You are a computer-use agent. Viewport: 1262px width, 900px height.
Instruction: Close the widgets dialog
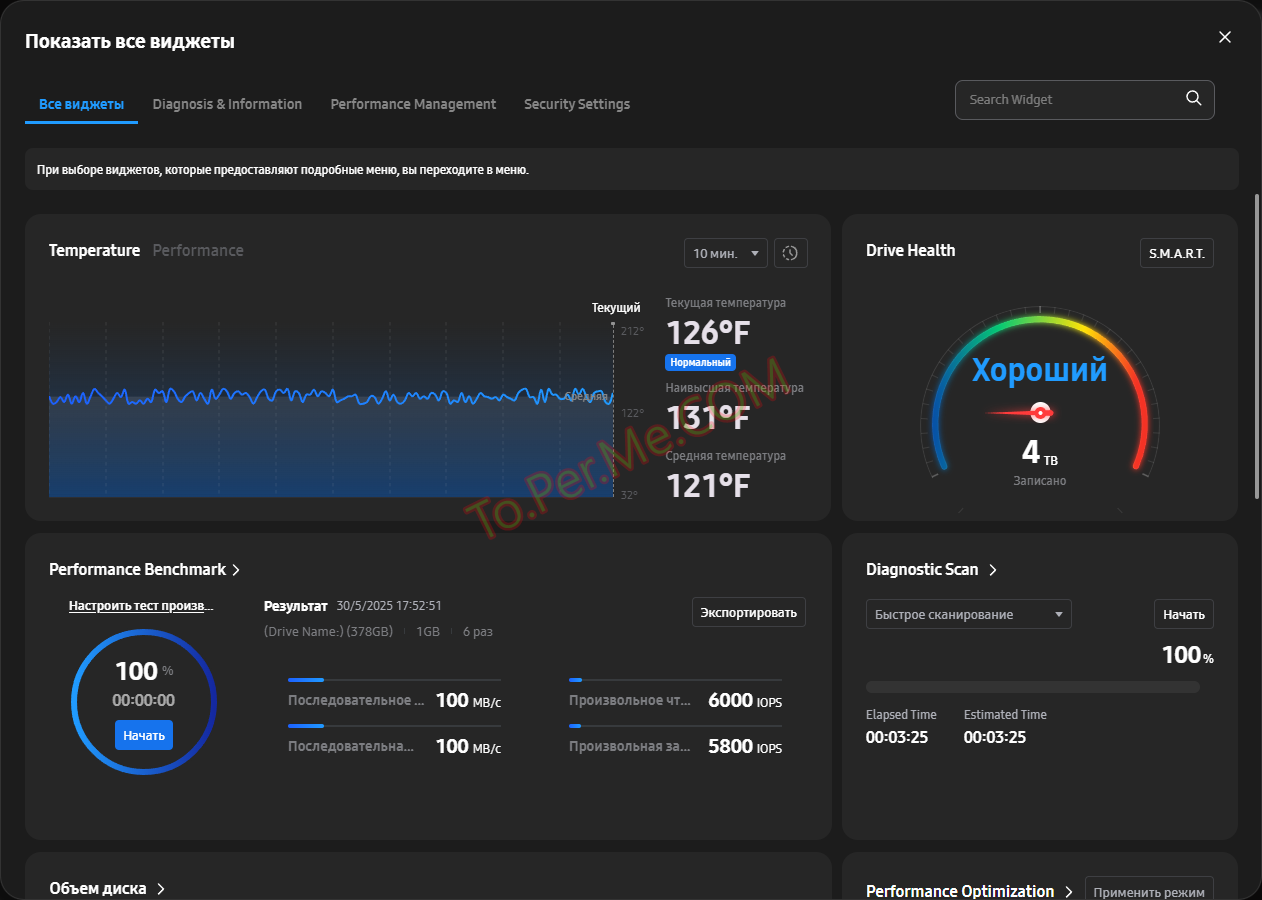point(1224,37)
